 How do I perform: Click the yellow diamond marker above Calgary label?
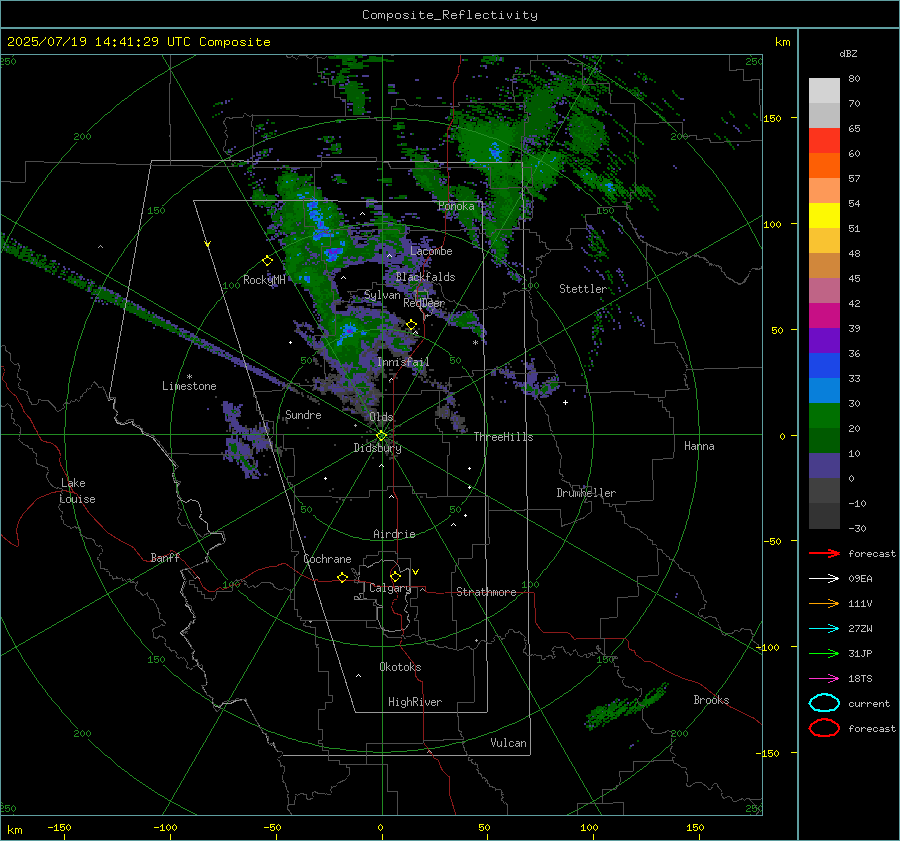[x=395, y=576]
